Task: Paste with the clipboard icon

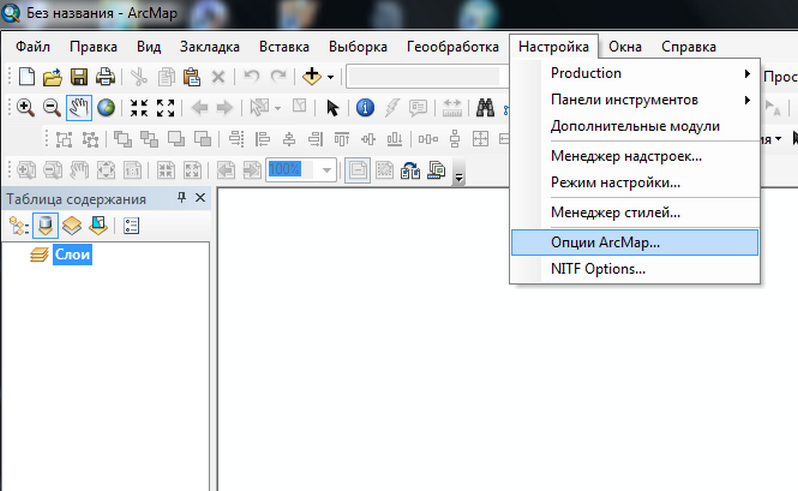Action: pyautogui.click(x=192, y=77)
